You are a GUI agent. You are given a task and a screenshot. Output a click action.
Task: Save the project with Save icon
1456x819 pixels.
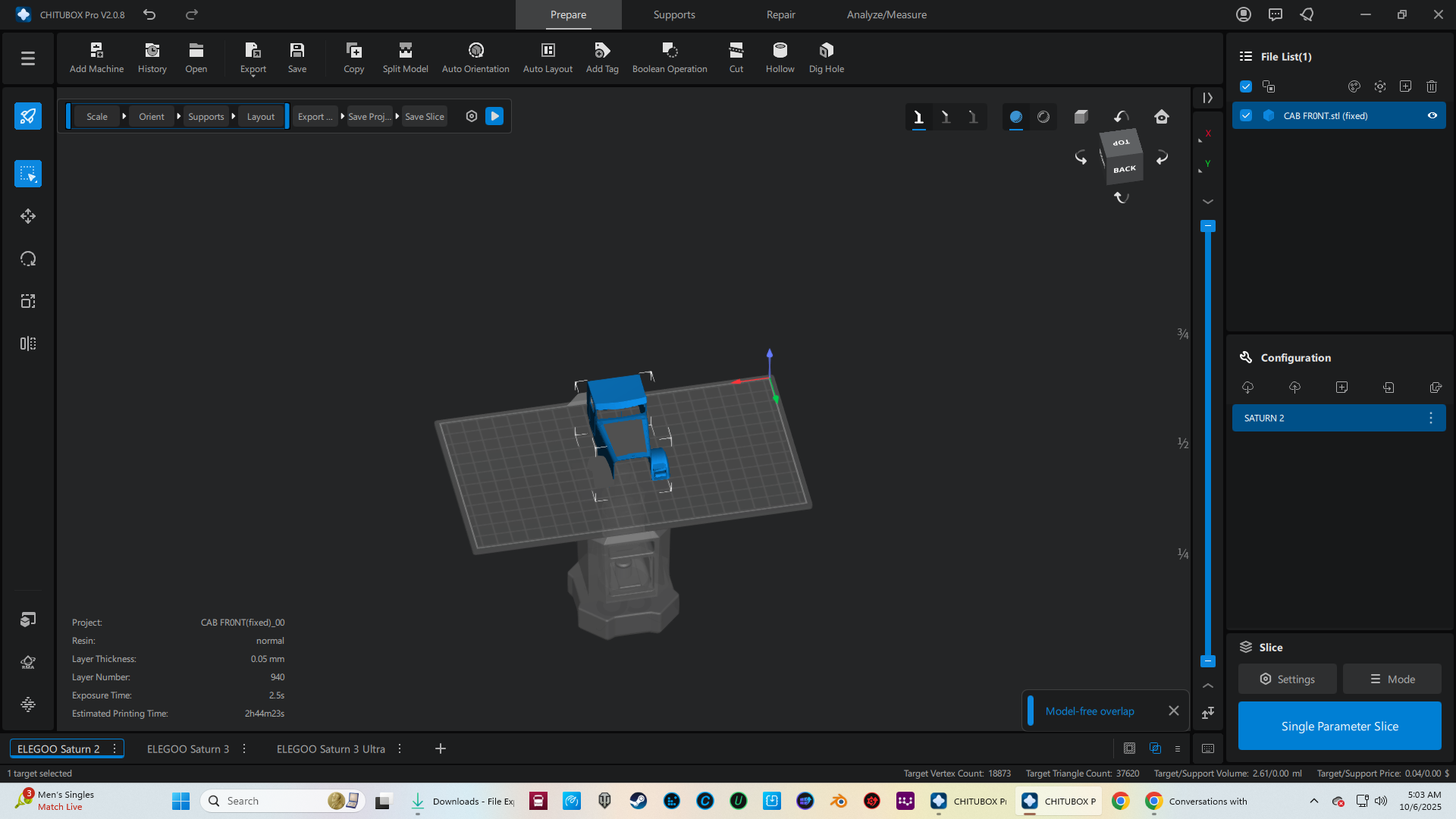(x=297, y=58)
